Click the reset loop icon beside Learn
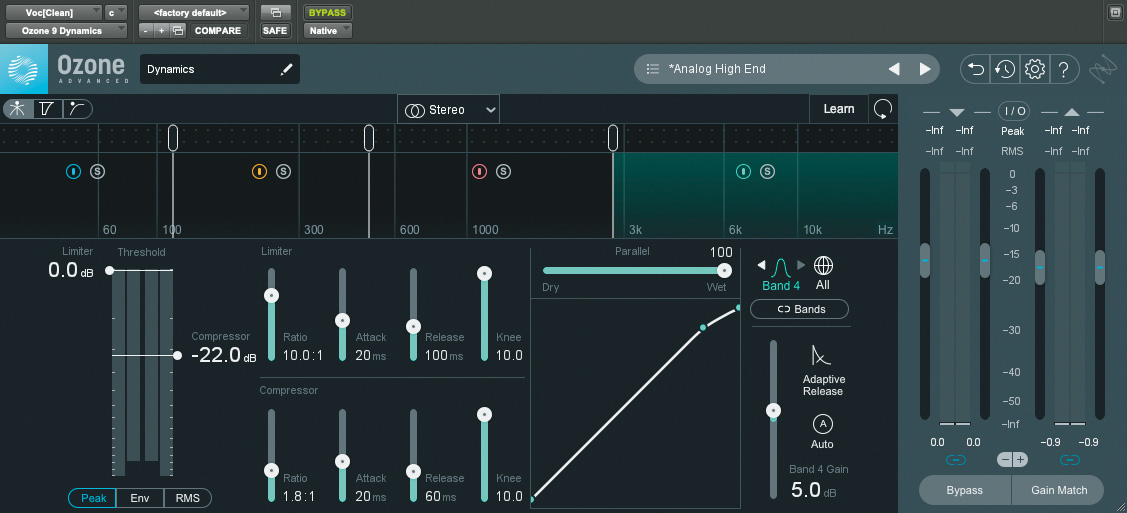1127x513 pixels. pos(883,109)
